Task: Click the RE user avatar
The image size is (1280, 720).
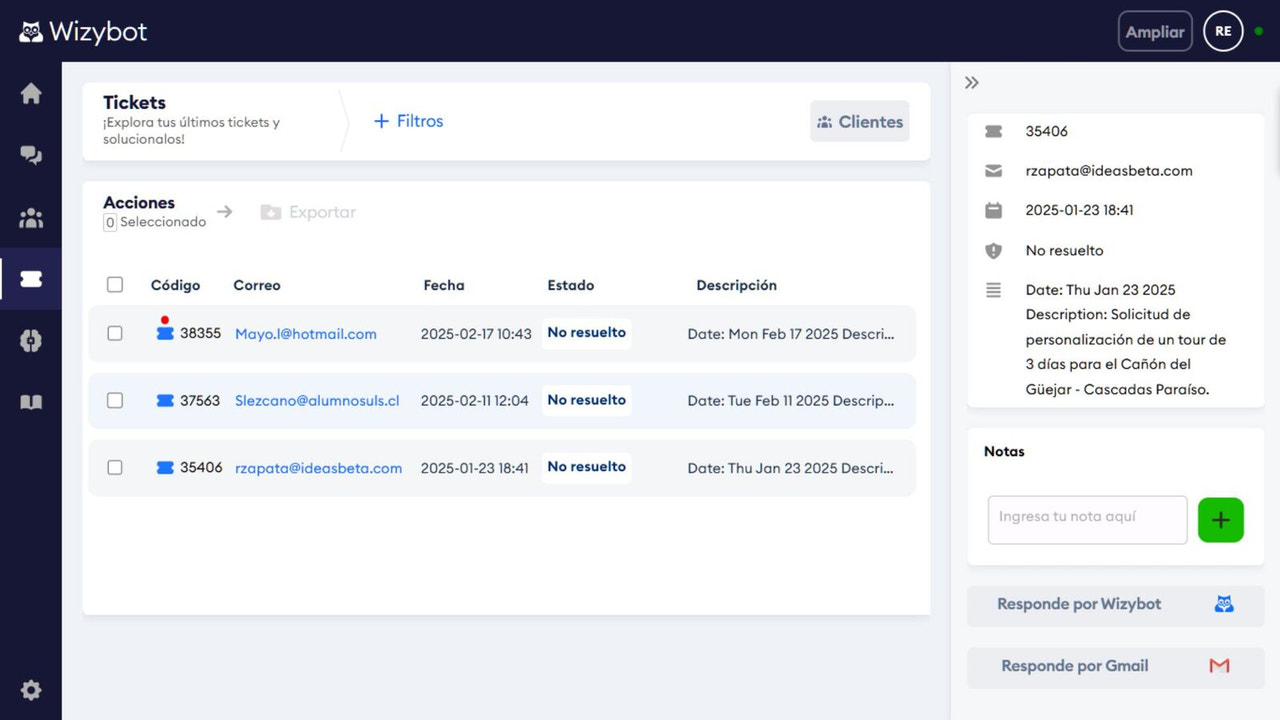Action: [x=1222, y=31]
